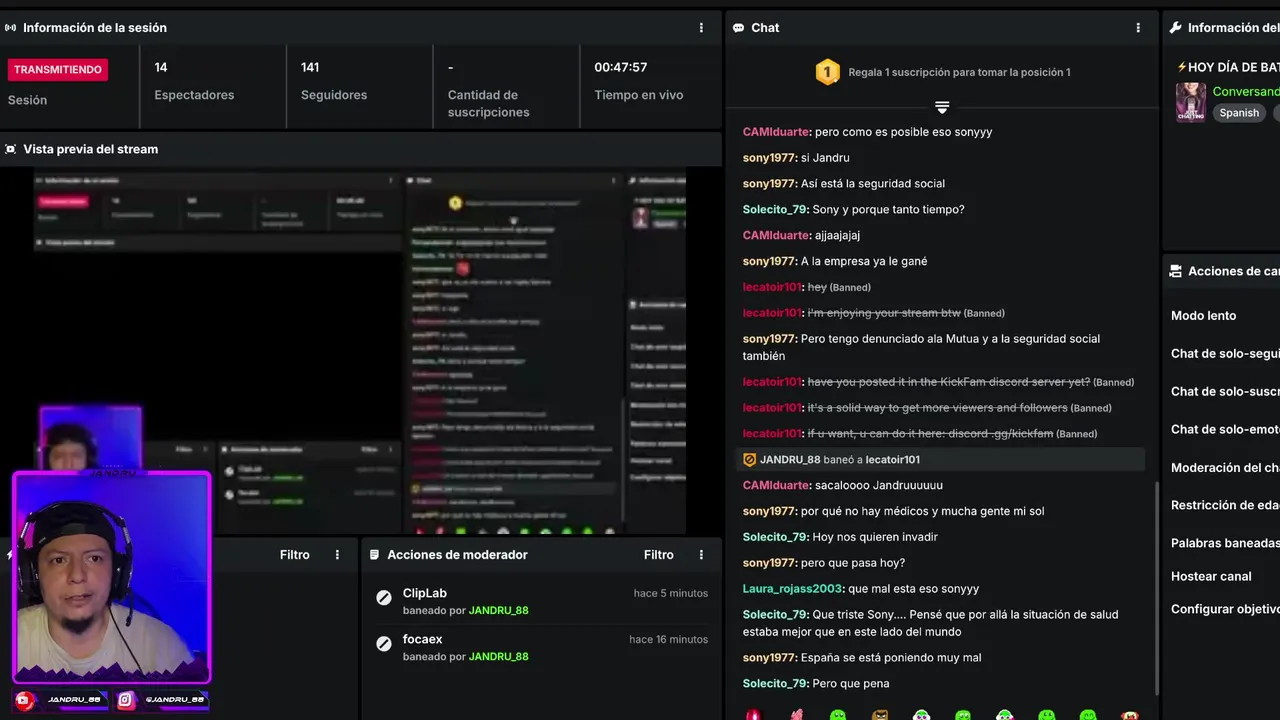This screenshot has width=1280, height=720.
Task: Open the Acciones de moderador three-dot menu
Action: pos(701,555)
